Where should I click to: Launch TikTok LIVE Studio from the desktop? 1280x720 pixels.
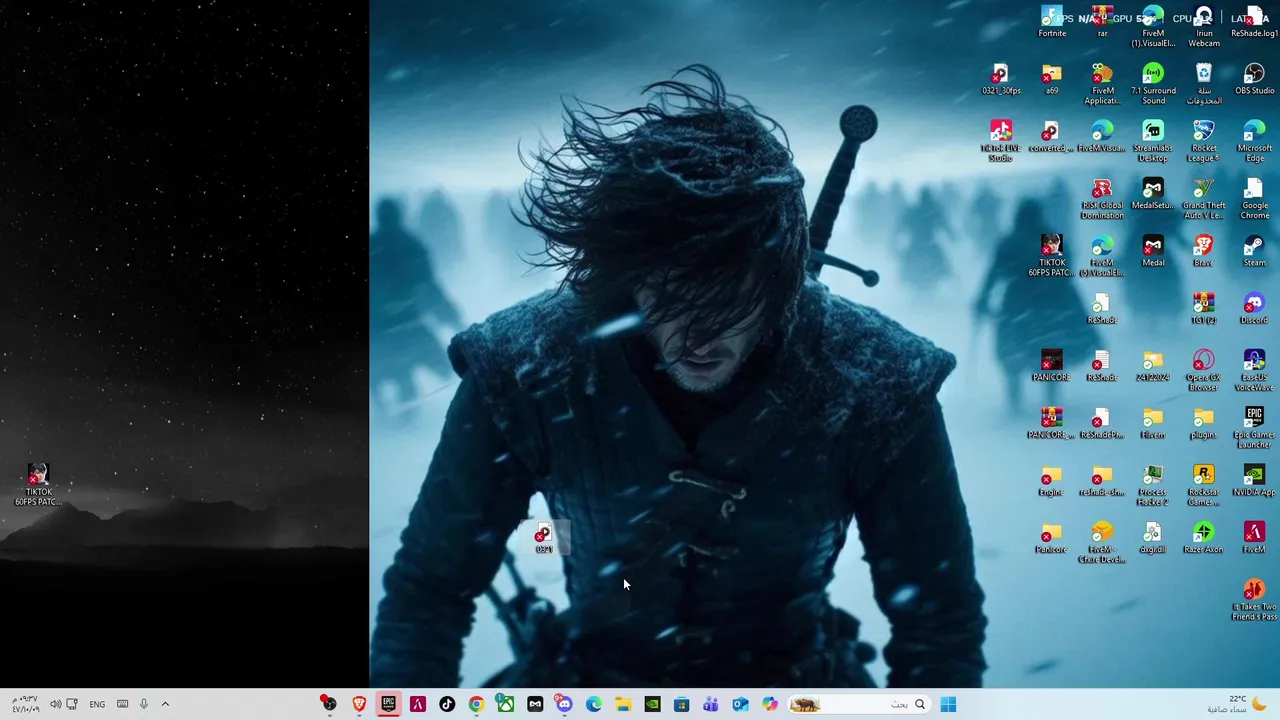[1000, 142]
